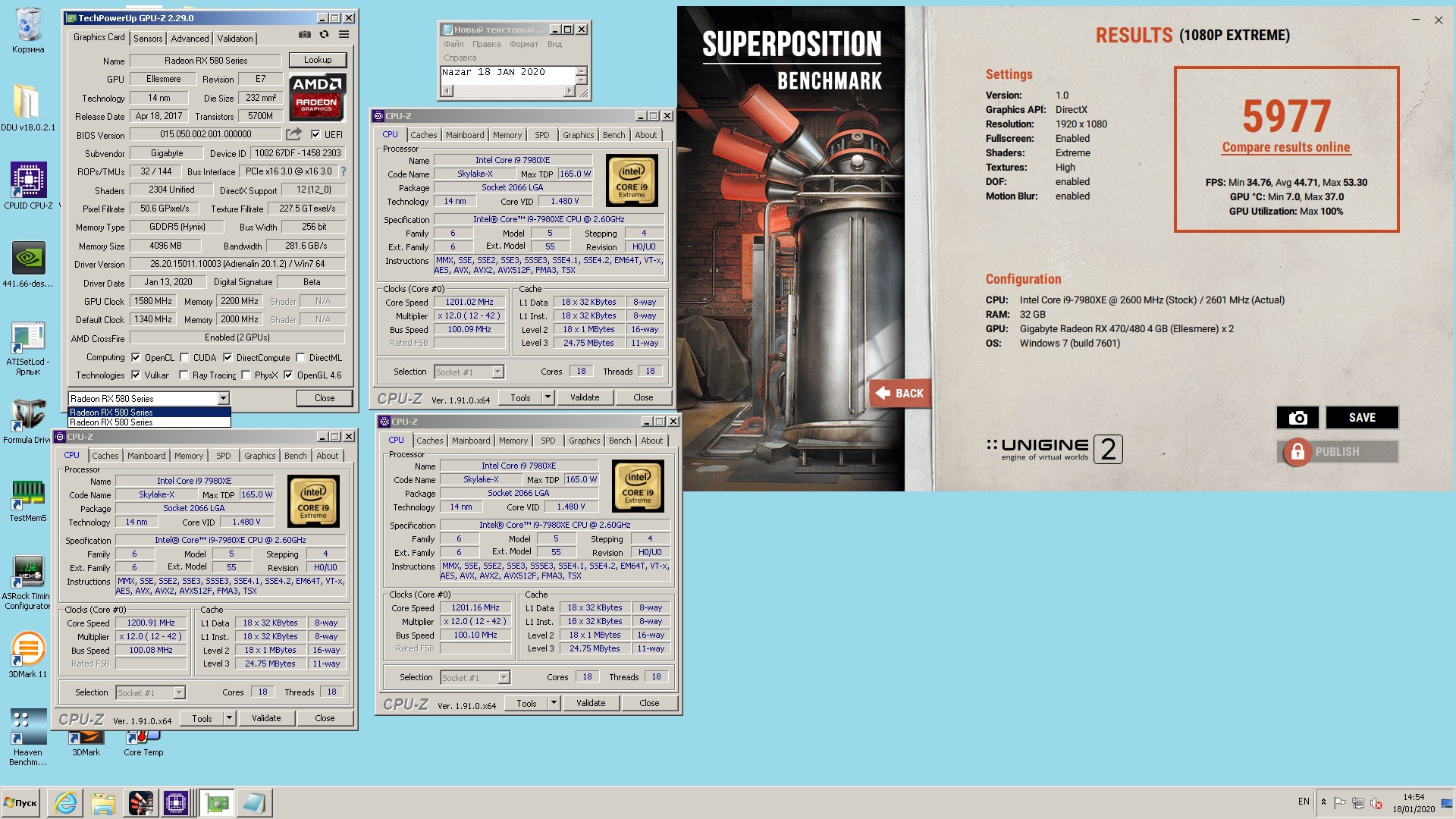Click Notepad icon in taskbar
The height and width of the screenshot is (819, 1456).
(x=254, y=802)
